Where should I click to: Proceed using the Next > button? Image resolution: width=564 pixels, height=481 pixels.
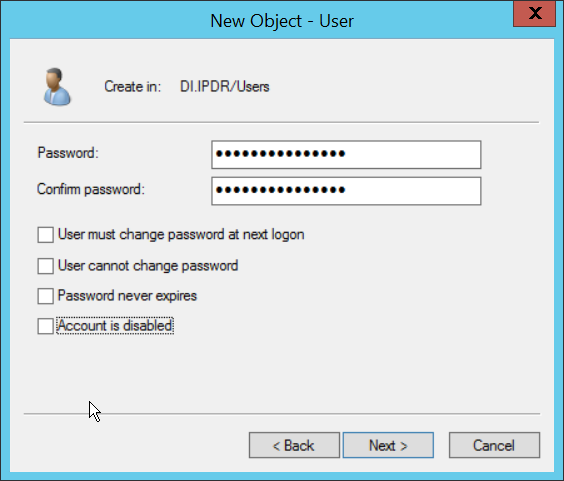click(x=388, y=445)
